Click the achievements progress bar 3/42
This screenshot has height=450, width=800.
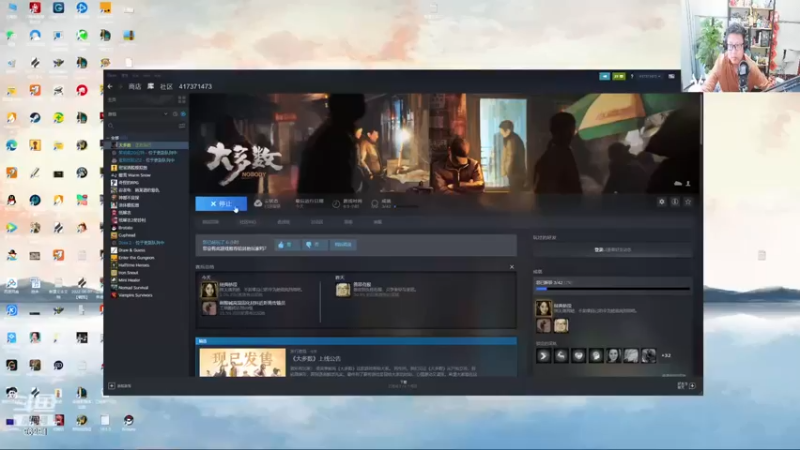tap(612, 289)
